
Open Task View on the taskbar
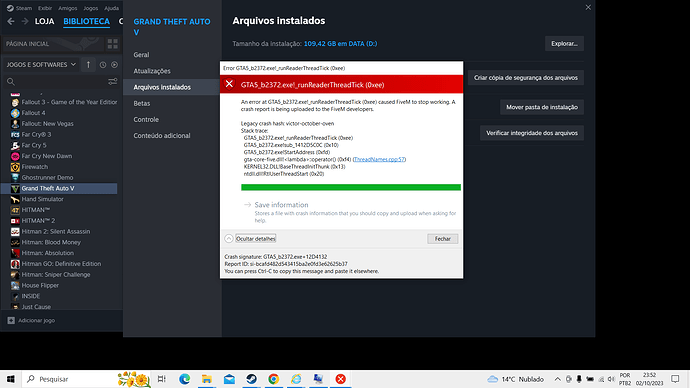tap(162, 379)
